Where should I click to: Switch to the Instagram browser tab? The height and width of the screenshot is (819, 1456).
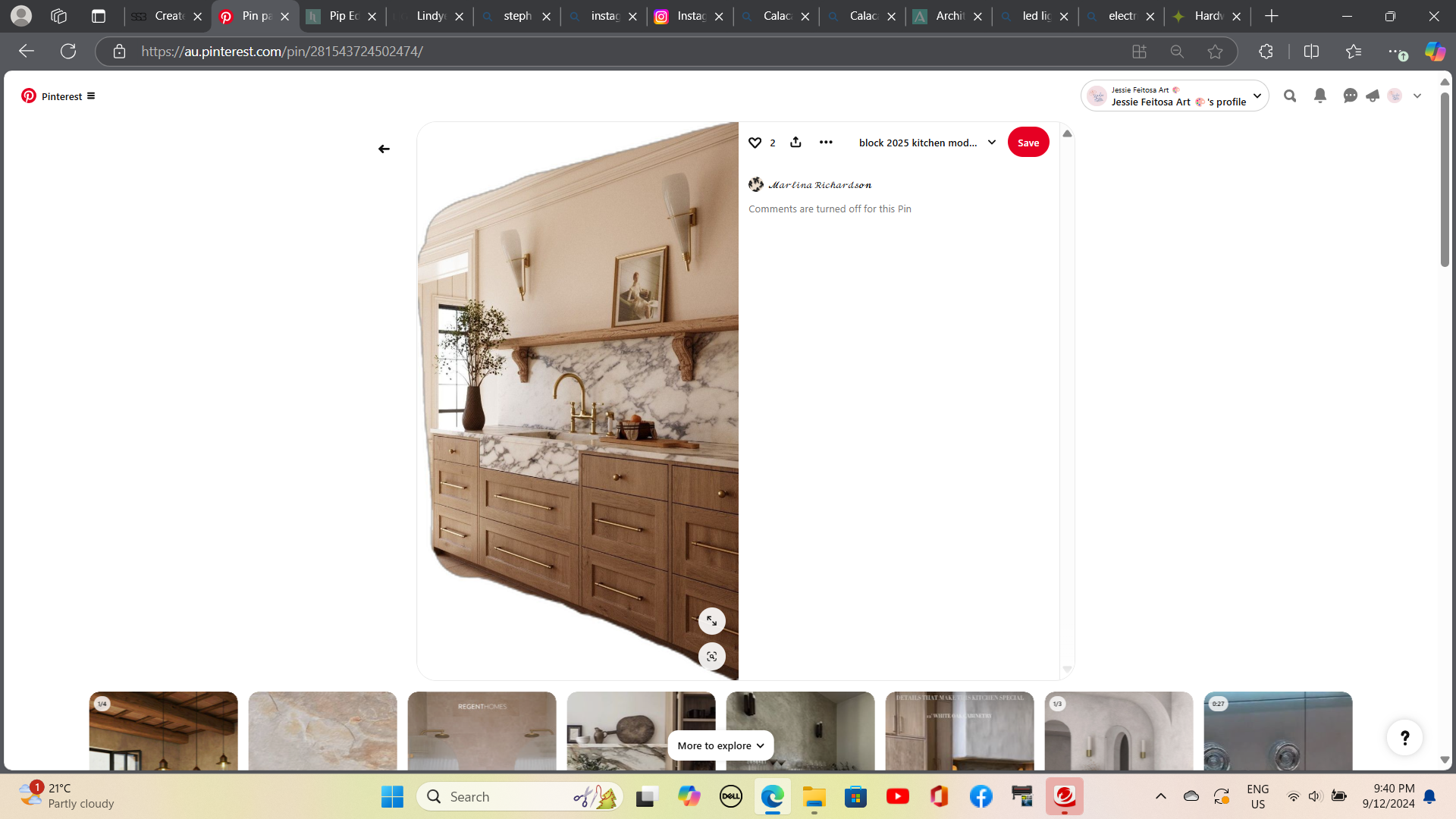coord(690,16)
